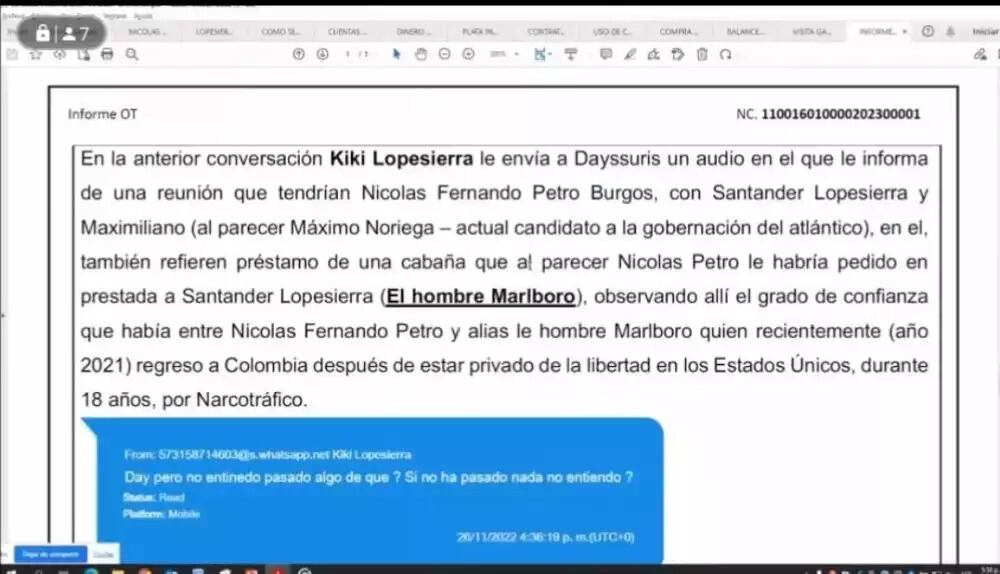Switch to the PLATA tab
The width and height of the screenshot is (1000, 574).
coord(480,31)
